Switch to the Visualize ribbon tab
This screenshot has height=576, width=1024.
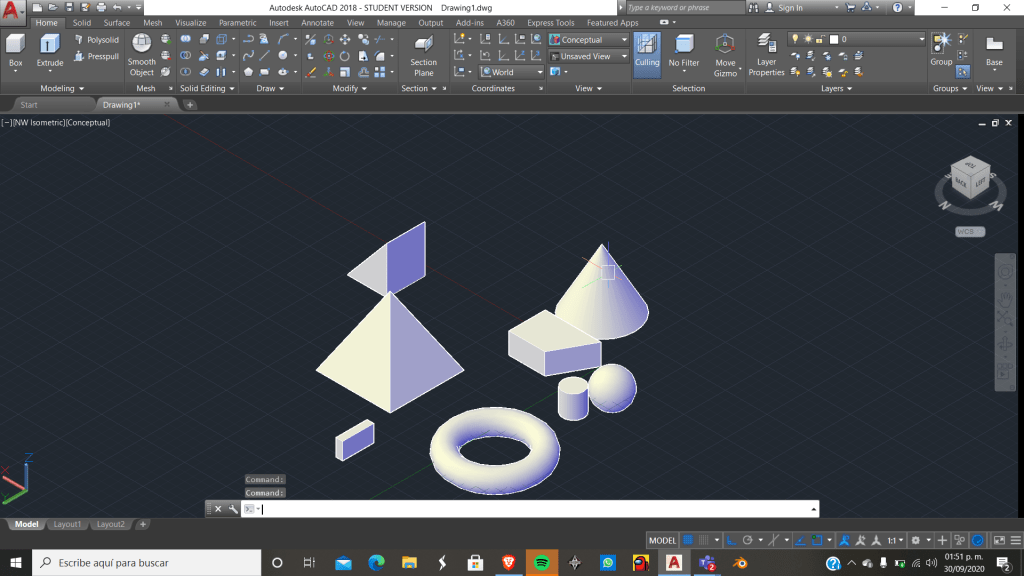[x=190, y=23]
